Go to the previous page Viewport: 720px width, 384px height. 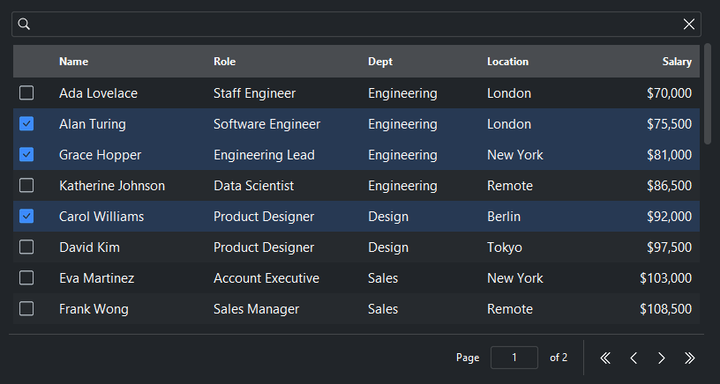(x=634, y=358)
